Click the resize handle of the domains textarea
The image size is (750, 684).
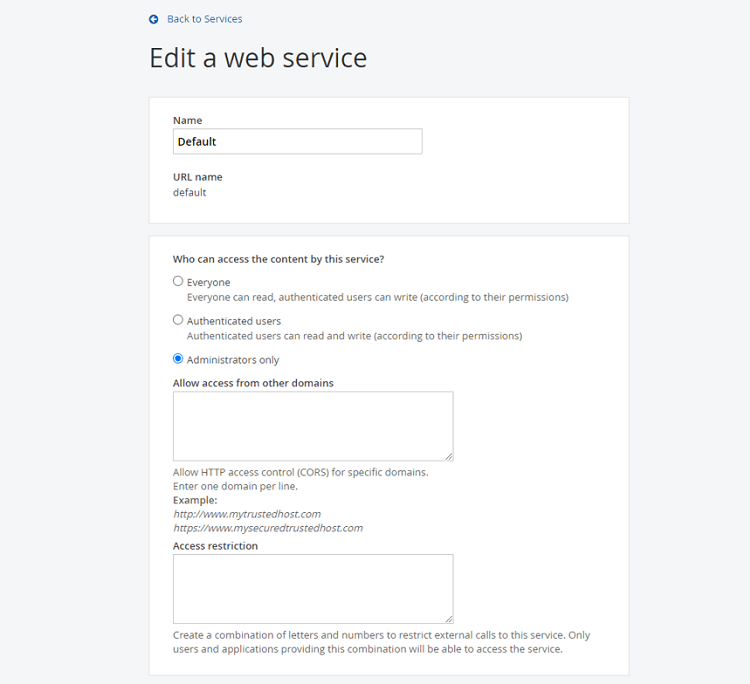point(449,456)
